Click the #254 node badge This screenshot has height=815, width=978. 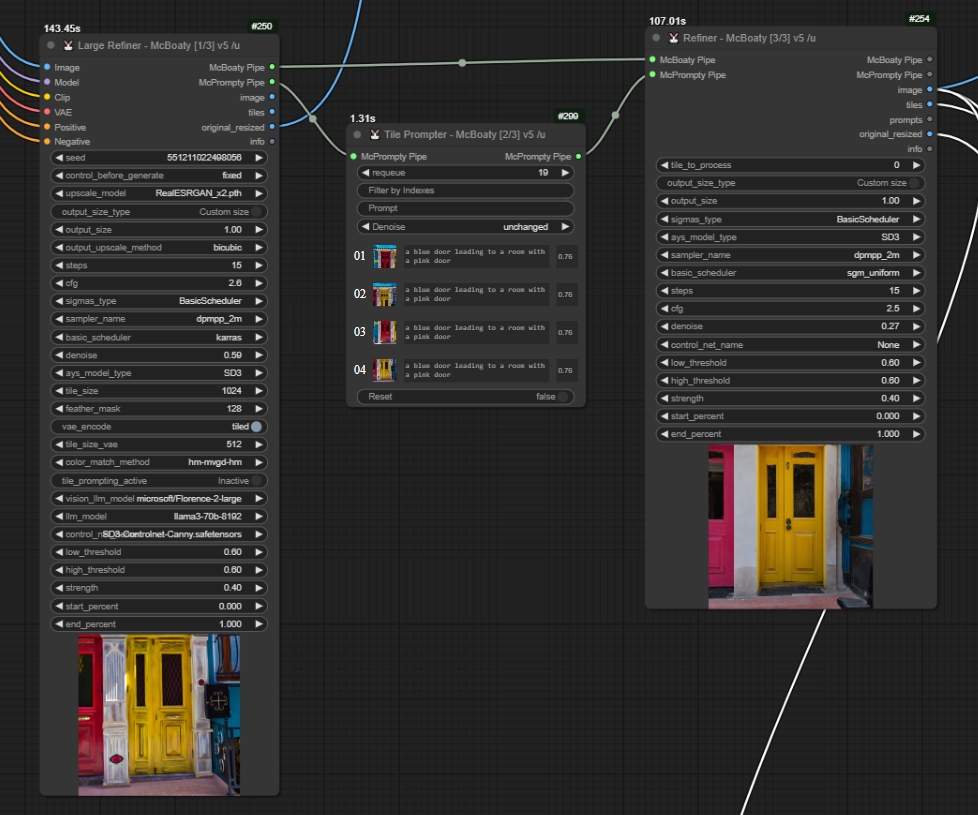pyautogui.click(x=919, y=19)
